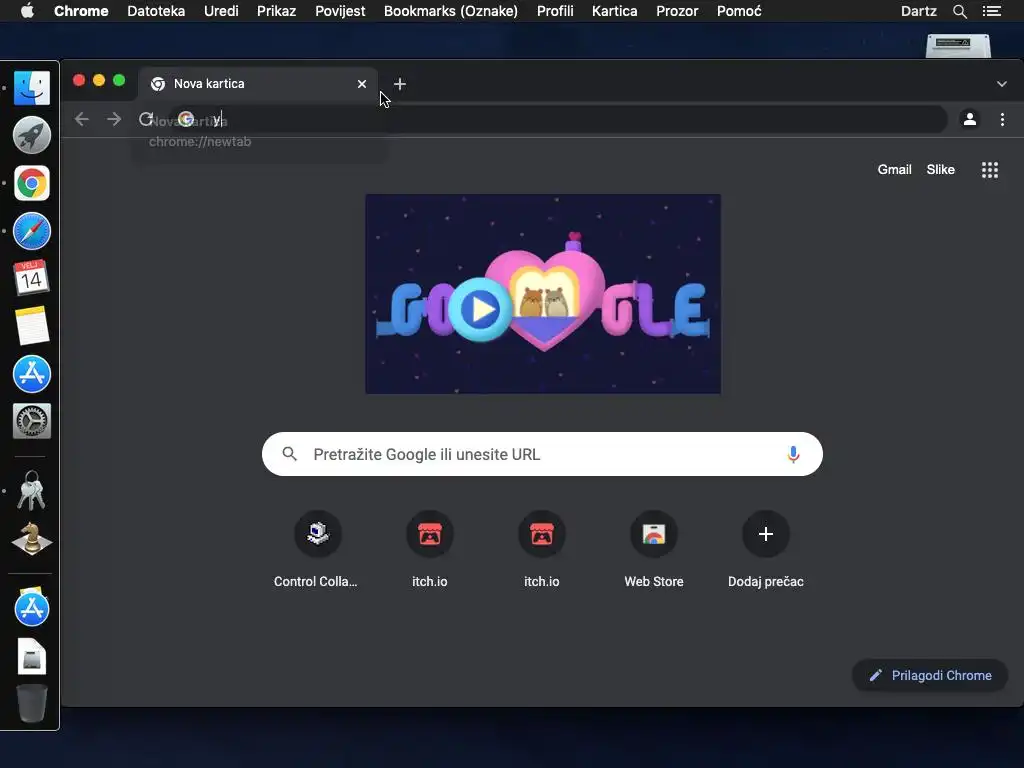Click Chrome icon in the Dock
Screen dimensions: 1024x768
(x=31, y=183)
